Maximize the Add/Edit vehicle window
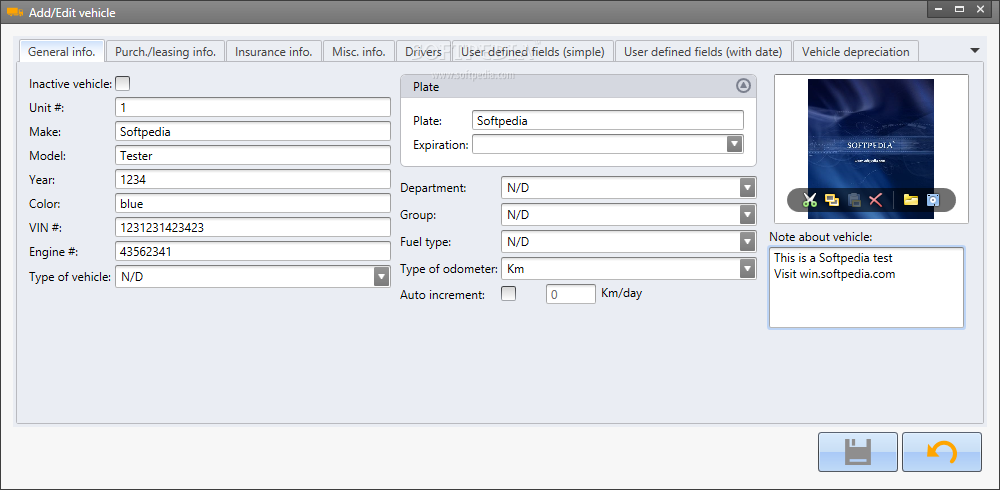Viewport: 1000px width, 490px height. [959, 8]
